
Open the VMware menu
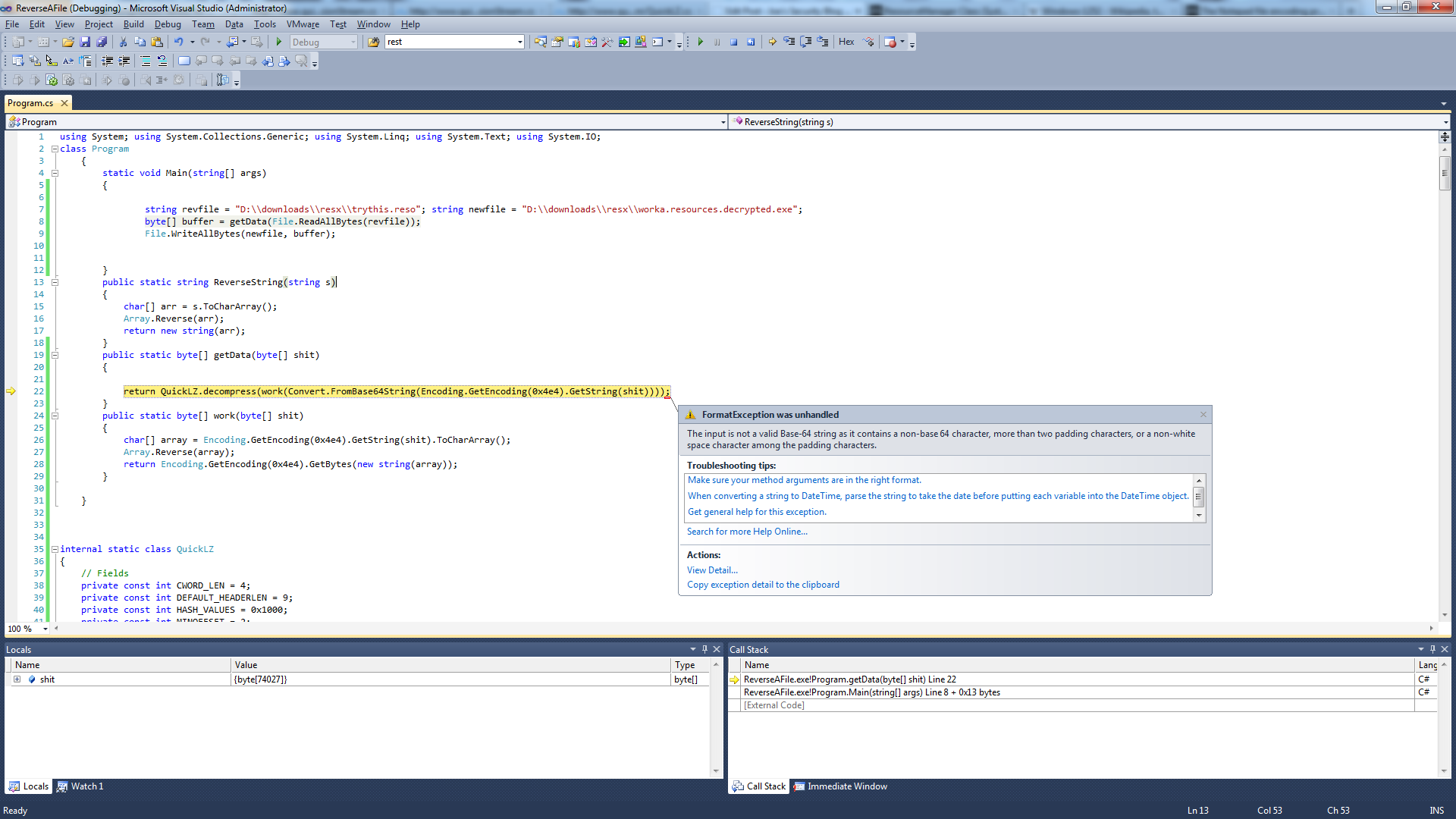point(303,24)
